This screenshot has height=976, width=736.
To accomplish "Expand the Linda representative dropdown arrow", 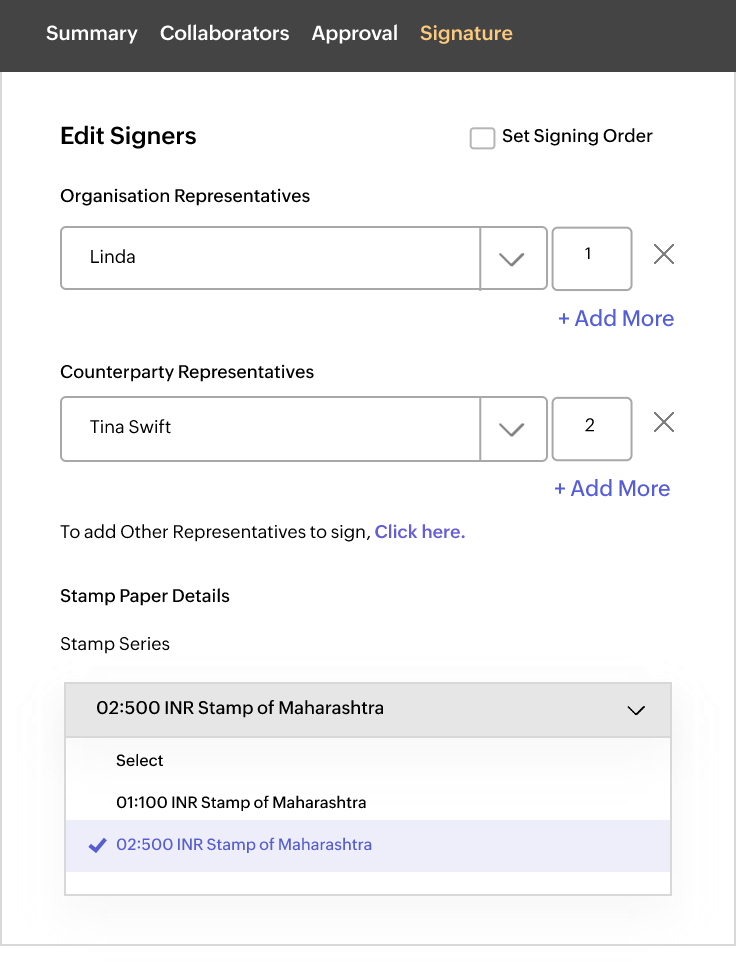I will tap(512, 259).
